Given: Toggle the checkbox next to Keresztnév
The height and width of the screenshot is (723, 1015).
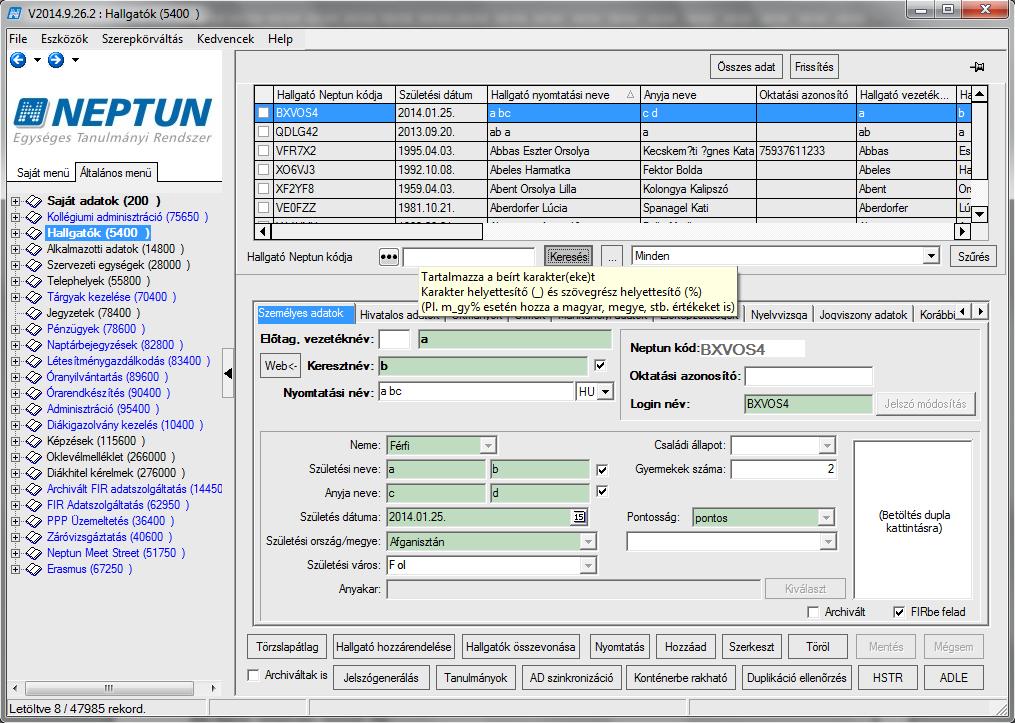Looking at the screenshot, I should click(x=600, y=365).
